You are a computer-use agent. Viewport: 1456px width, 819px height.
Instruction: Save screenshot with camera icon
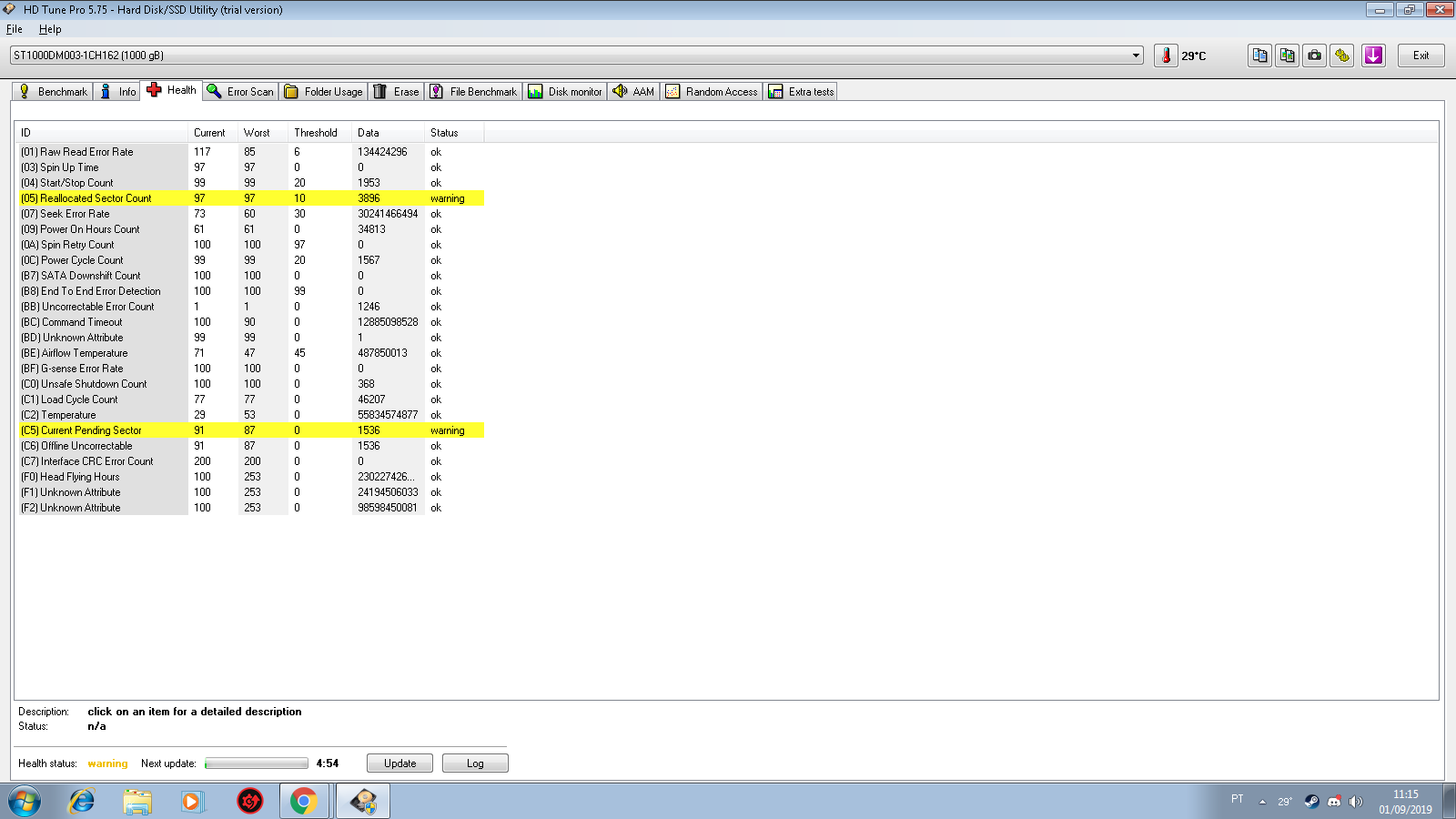[1314, 56]
